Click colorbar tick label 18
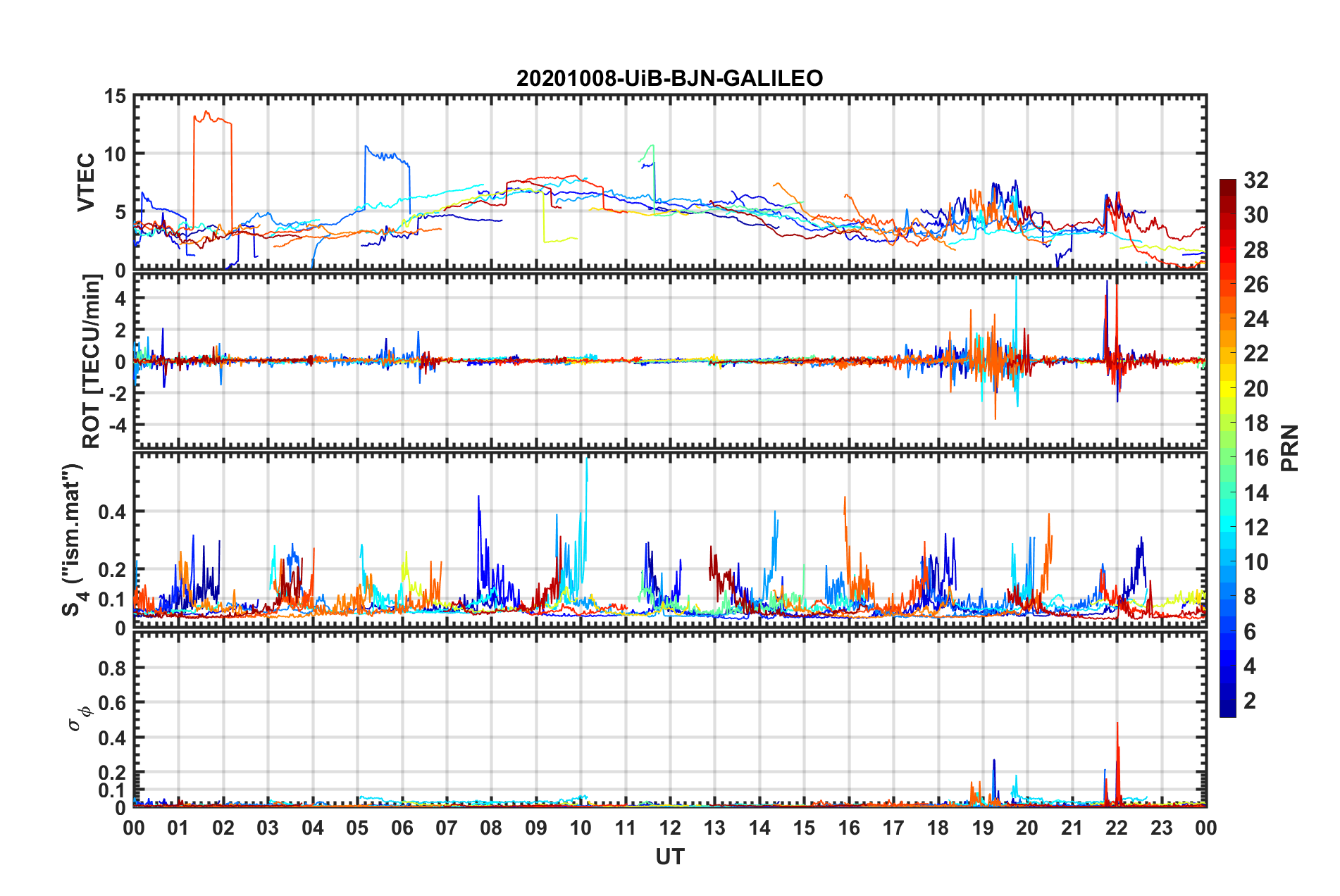This screenshot has height=896, width=1340. tap(1255, 423)
